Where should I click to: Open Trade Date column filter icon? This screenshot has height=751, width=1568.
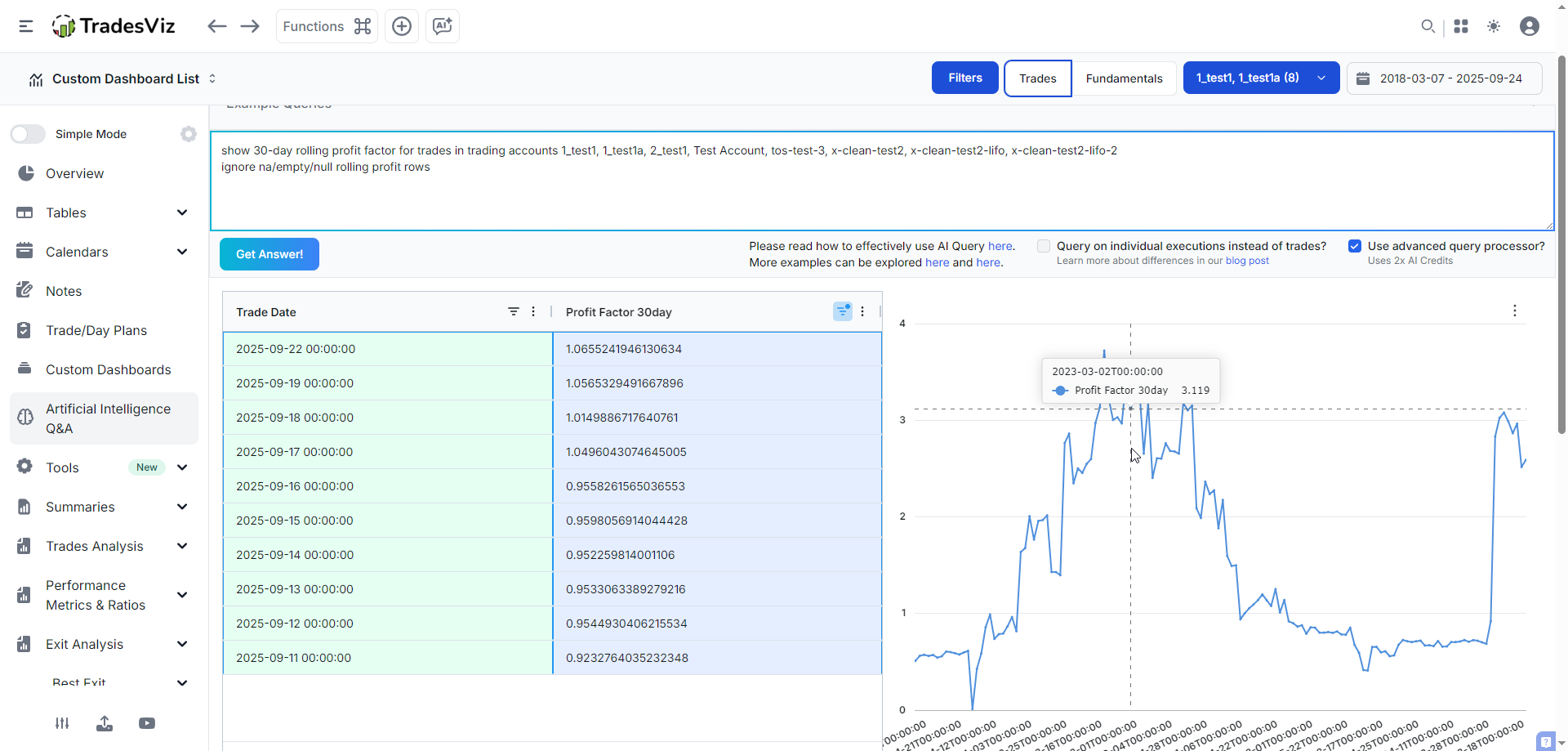(x=514, y=311)
